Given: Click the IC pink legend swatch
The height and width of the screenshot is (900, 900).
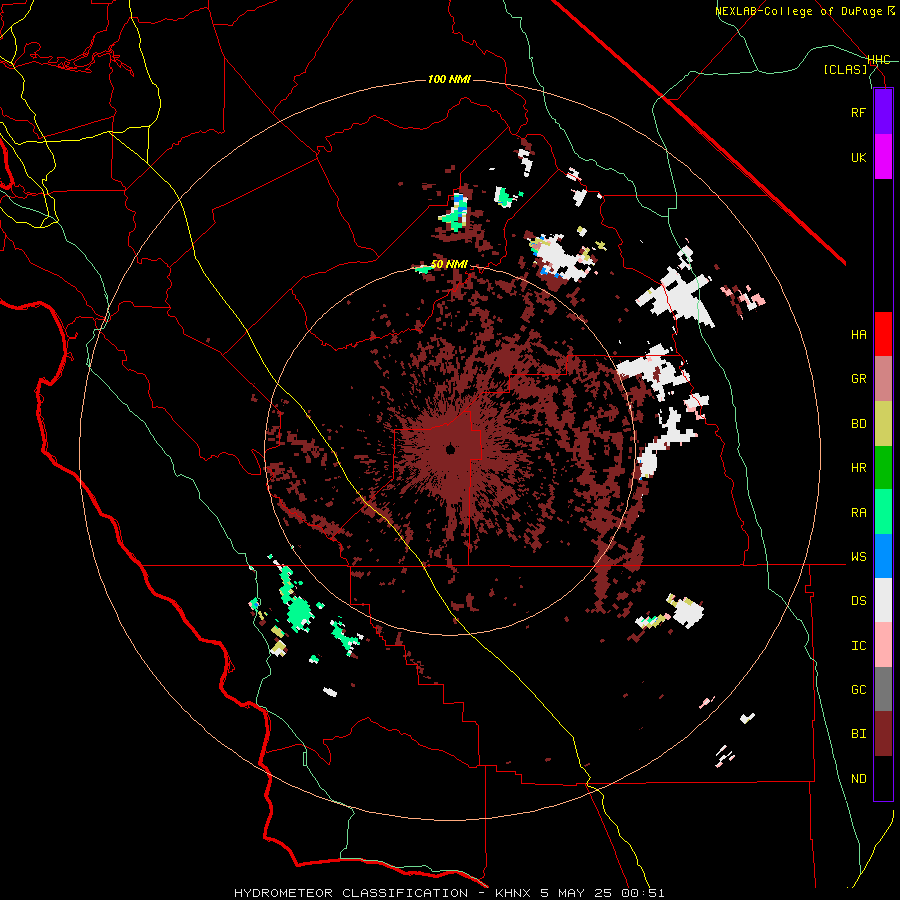Looking at the screenshot, I should 883,645.
